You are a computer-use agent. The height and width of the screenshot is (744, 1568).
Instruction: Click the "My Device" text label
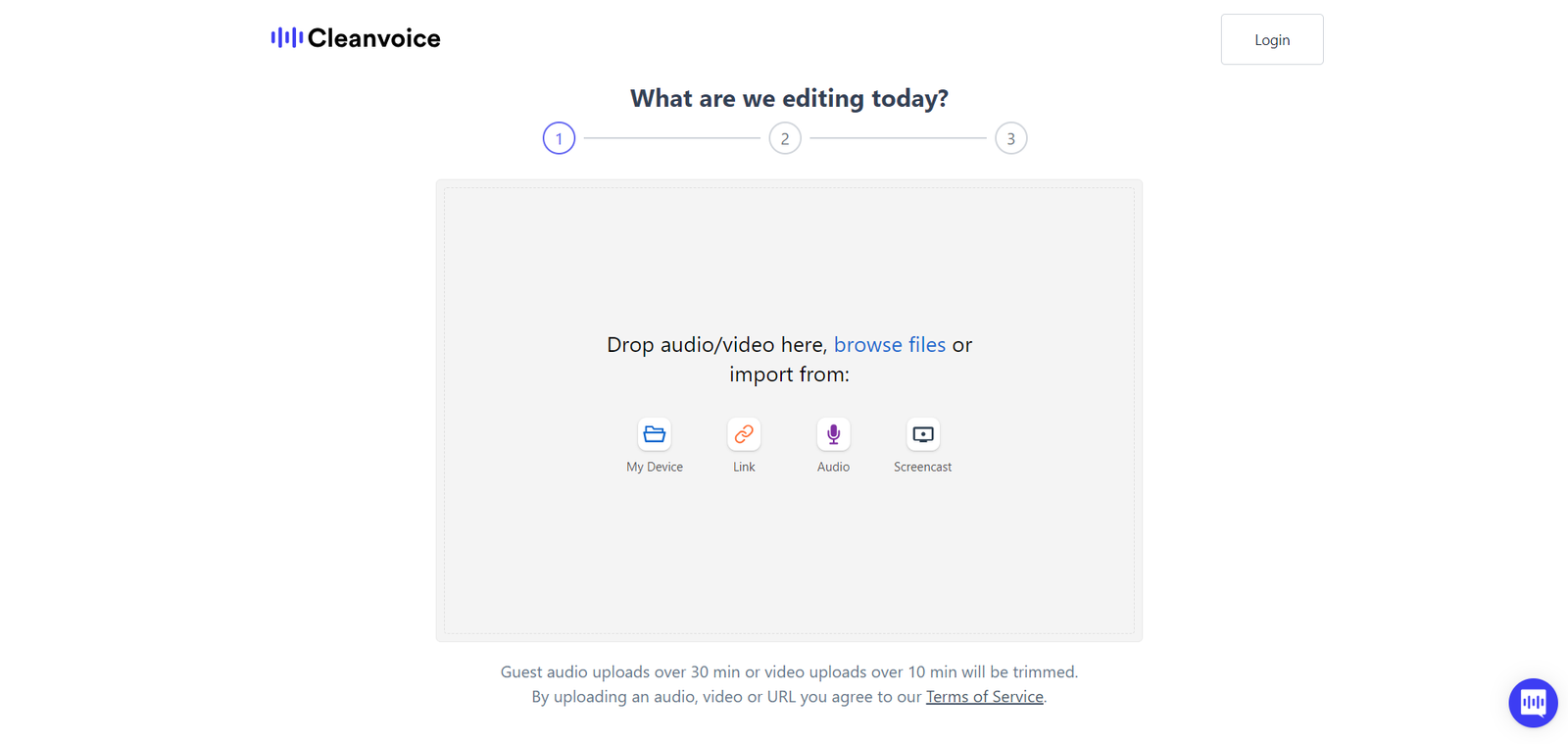[x=655, y=467]
